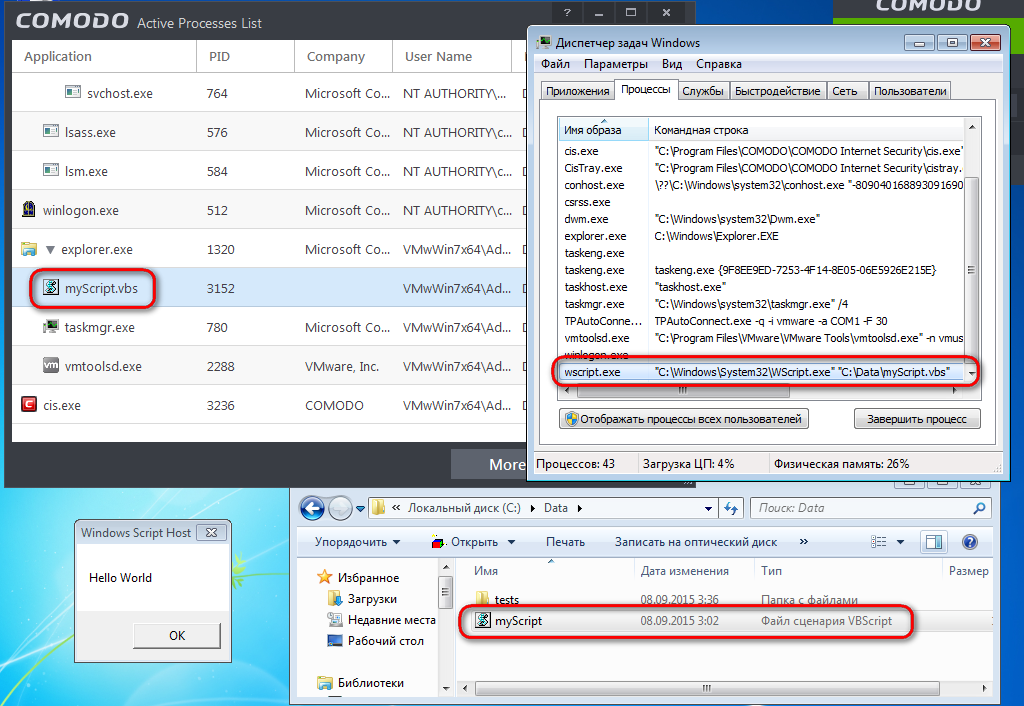Click Печать in Explorer toolbar
This screenshot has width=1024, height=706.
(x=565, y=541)
